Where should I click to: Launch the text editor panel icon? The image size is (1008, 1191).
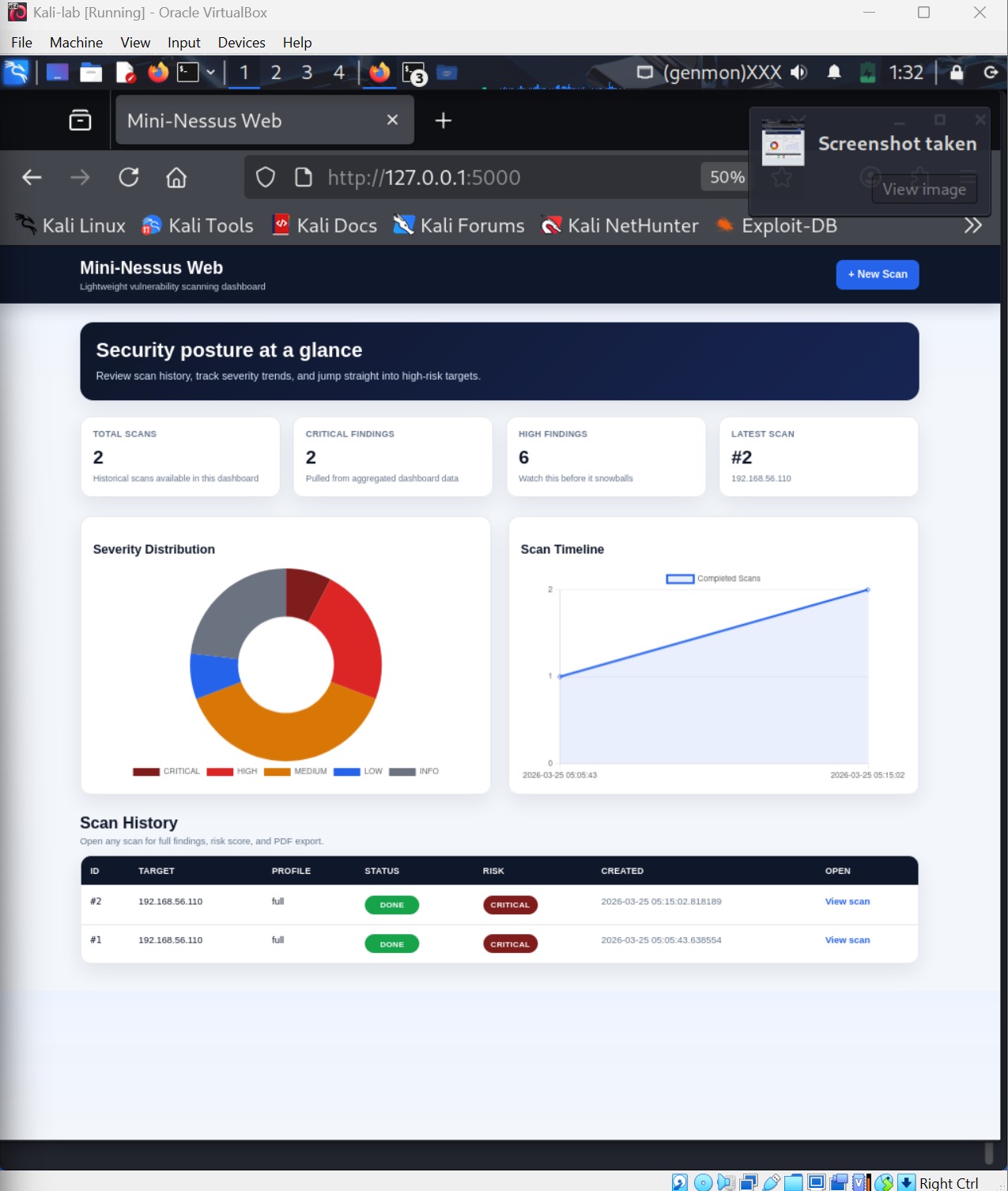click(x=125, y=73)
